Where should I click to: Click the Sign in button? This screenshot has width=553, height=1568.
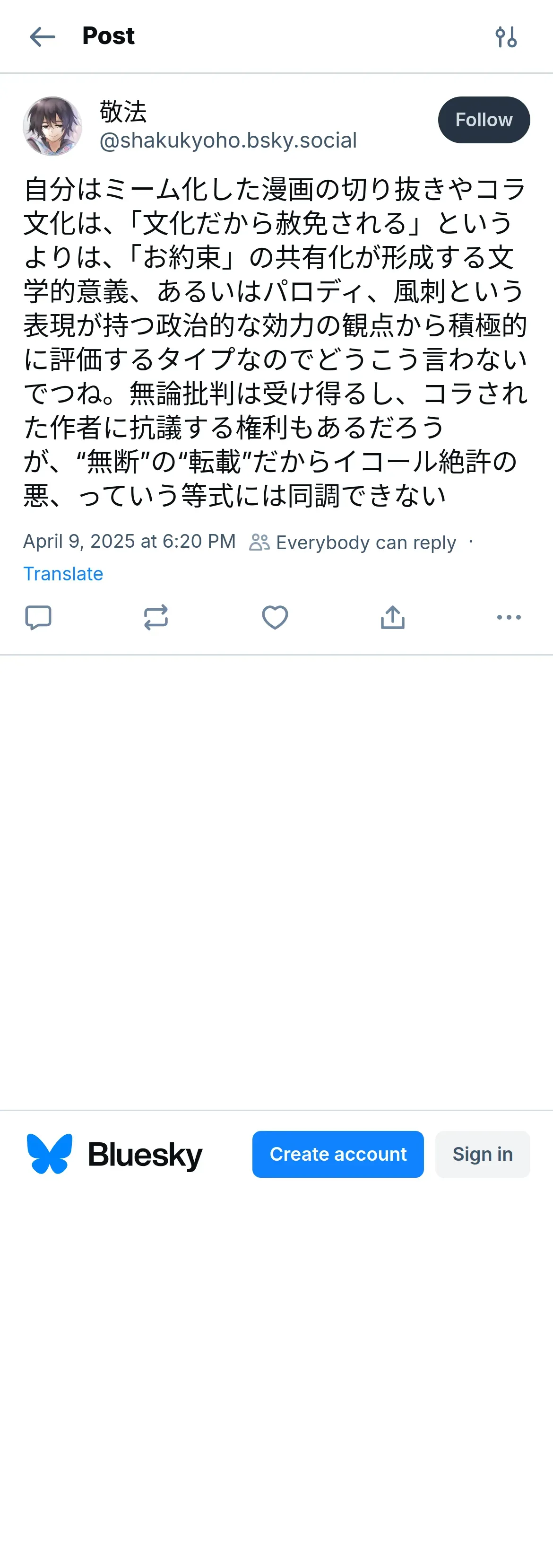[483, 1154]
